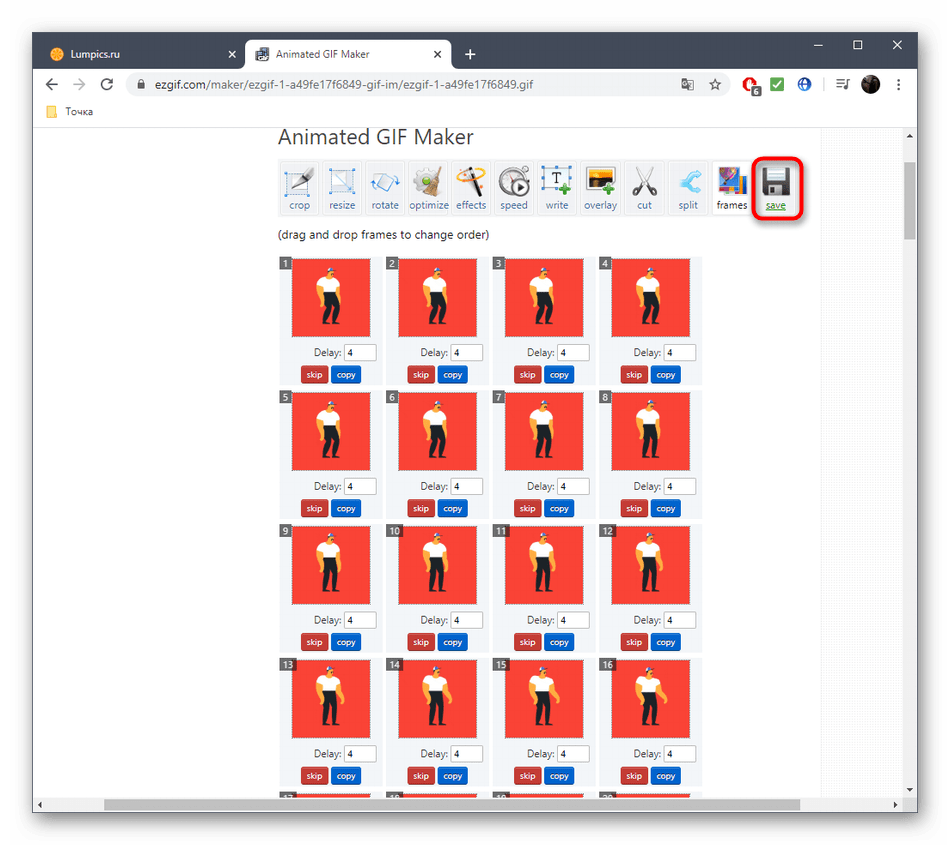Copy frame 5
The image size is (950, 845).
(x=346, y=509)
